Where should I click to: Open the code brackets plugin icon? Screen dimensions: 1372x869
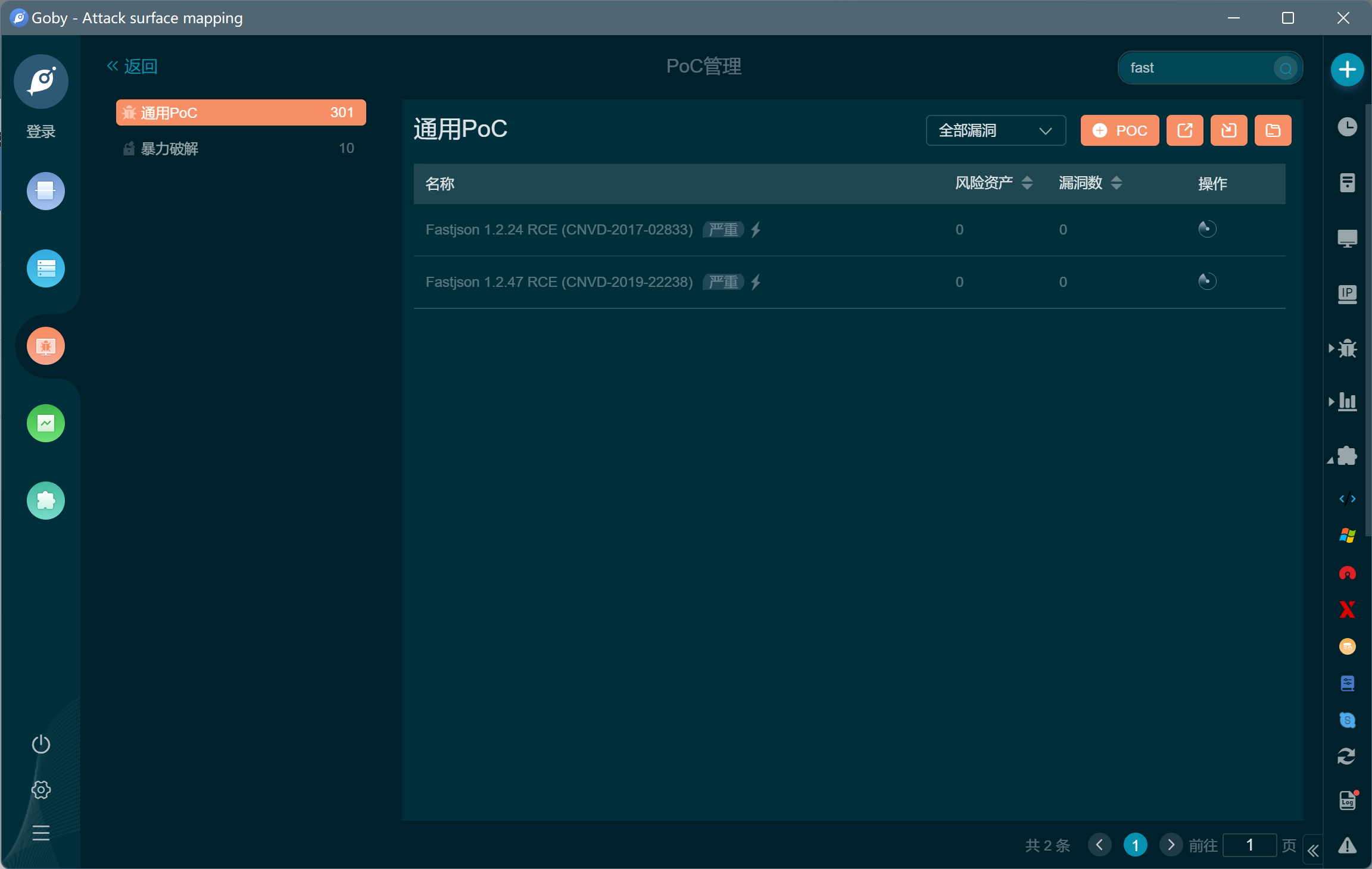click(1348, 499)
